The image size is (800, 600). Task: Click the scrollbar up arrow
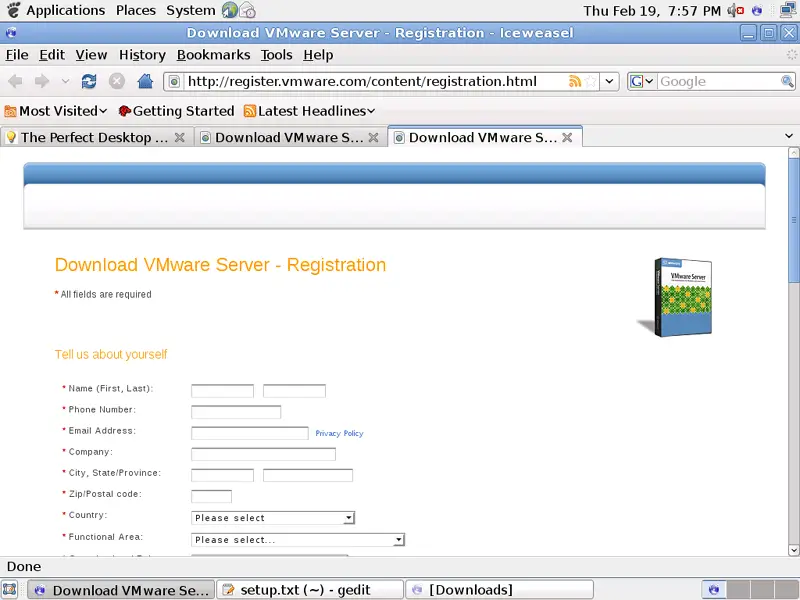(793, 153)
